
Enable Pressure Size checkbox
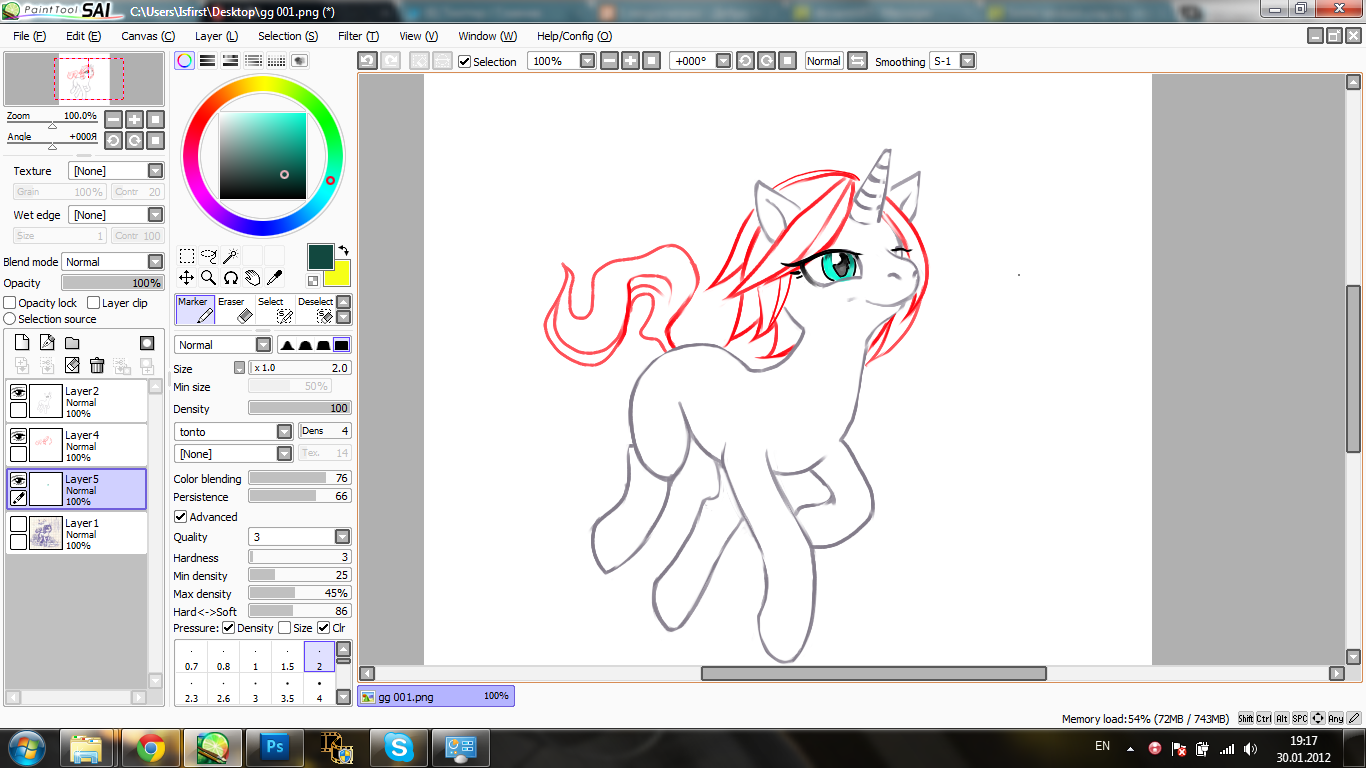pyautogui.click(x=284, y=628)
